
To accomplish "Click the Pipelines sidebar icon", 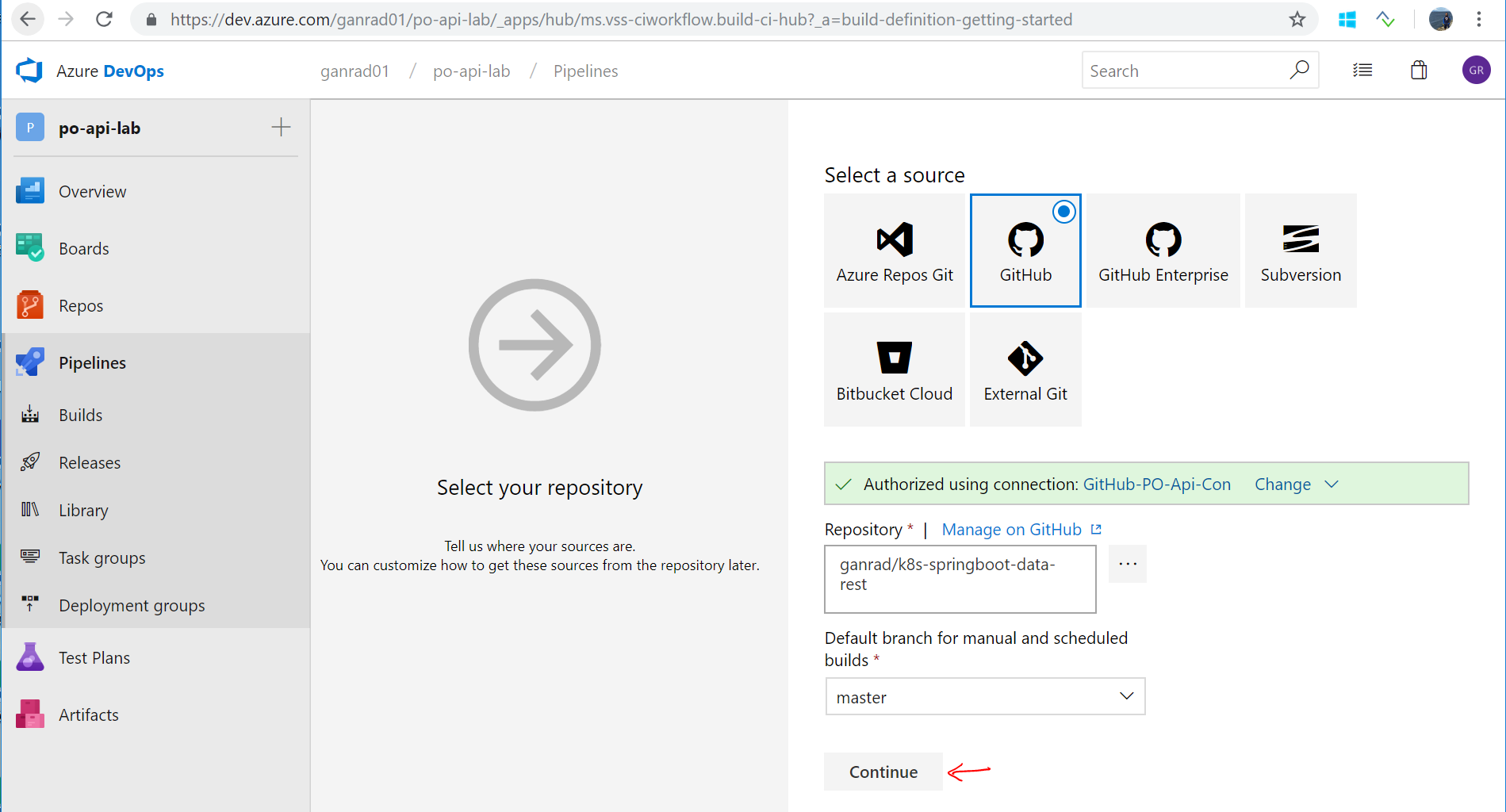I will 30,362.
